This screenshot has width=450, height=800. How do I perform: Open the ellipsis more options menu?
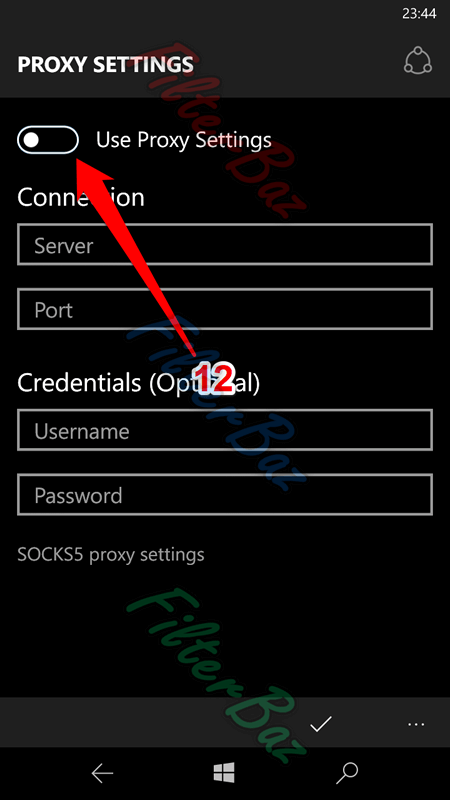point(416,724)
